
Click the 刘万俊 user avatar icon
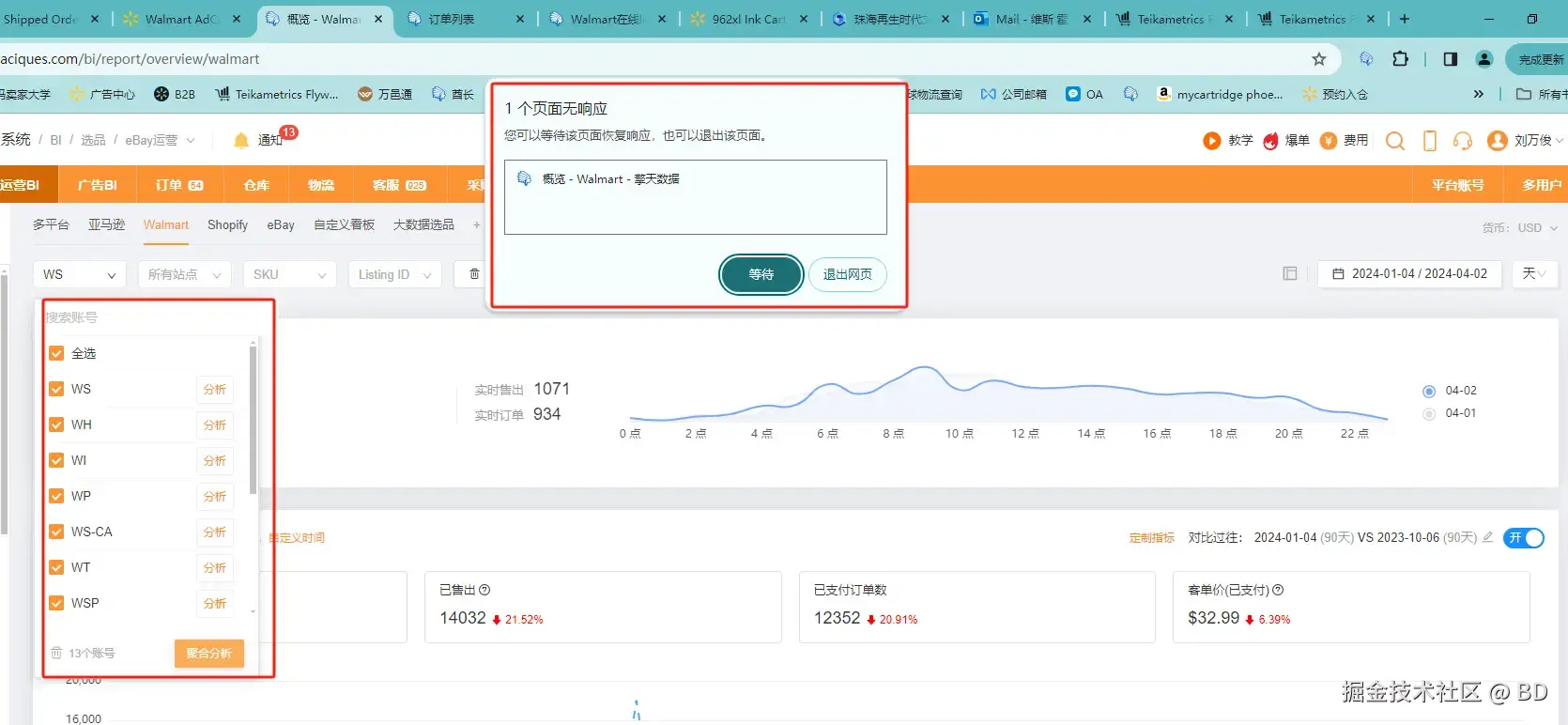point(1498,141)
